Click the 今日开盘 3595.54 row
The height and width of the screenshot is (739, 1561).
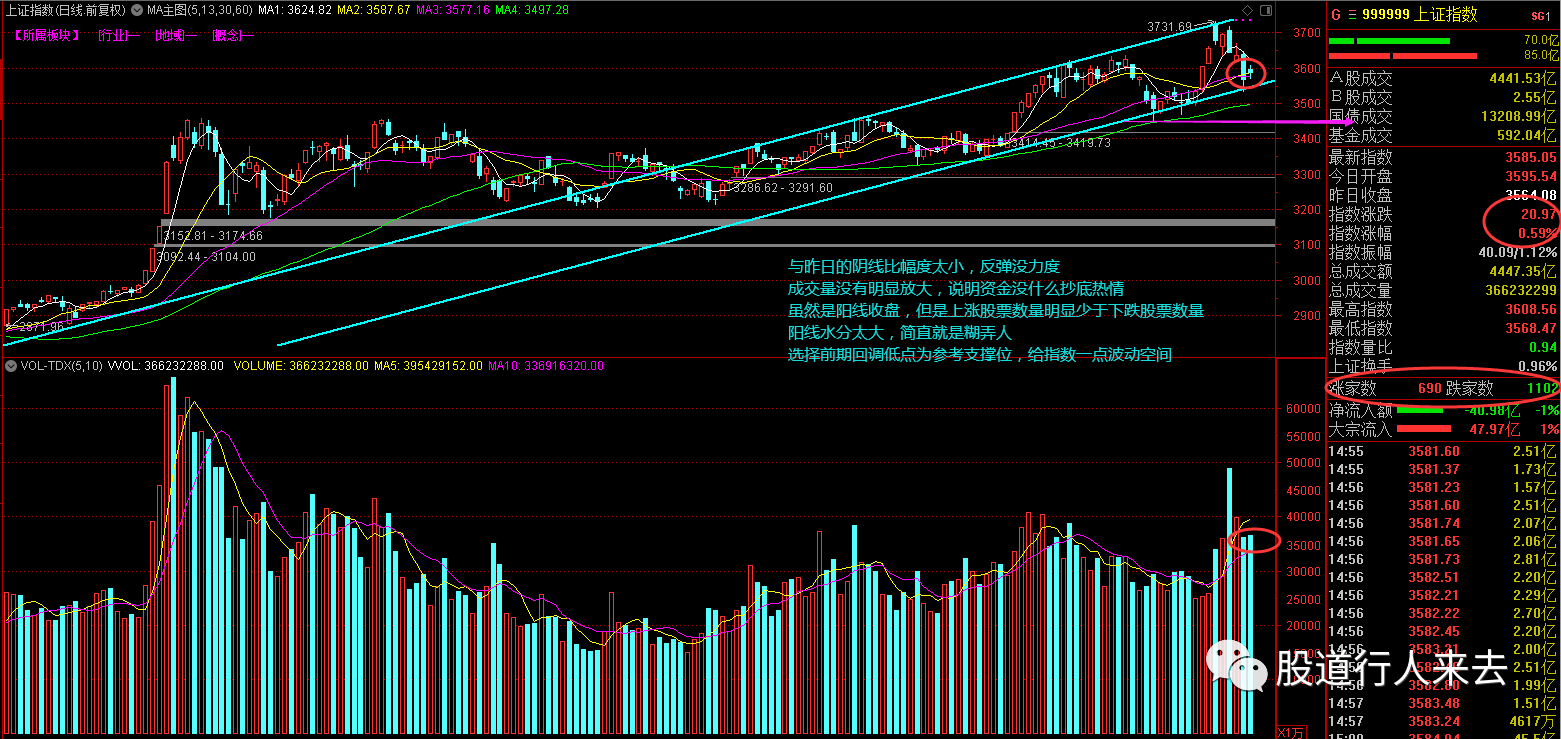tap(1443, 176)
